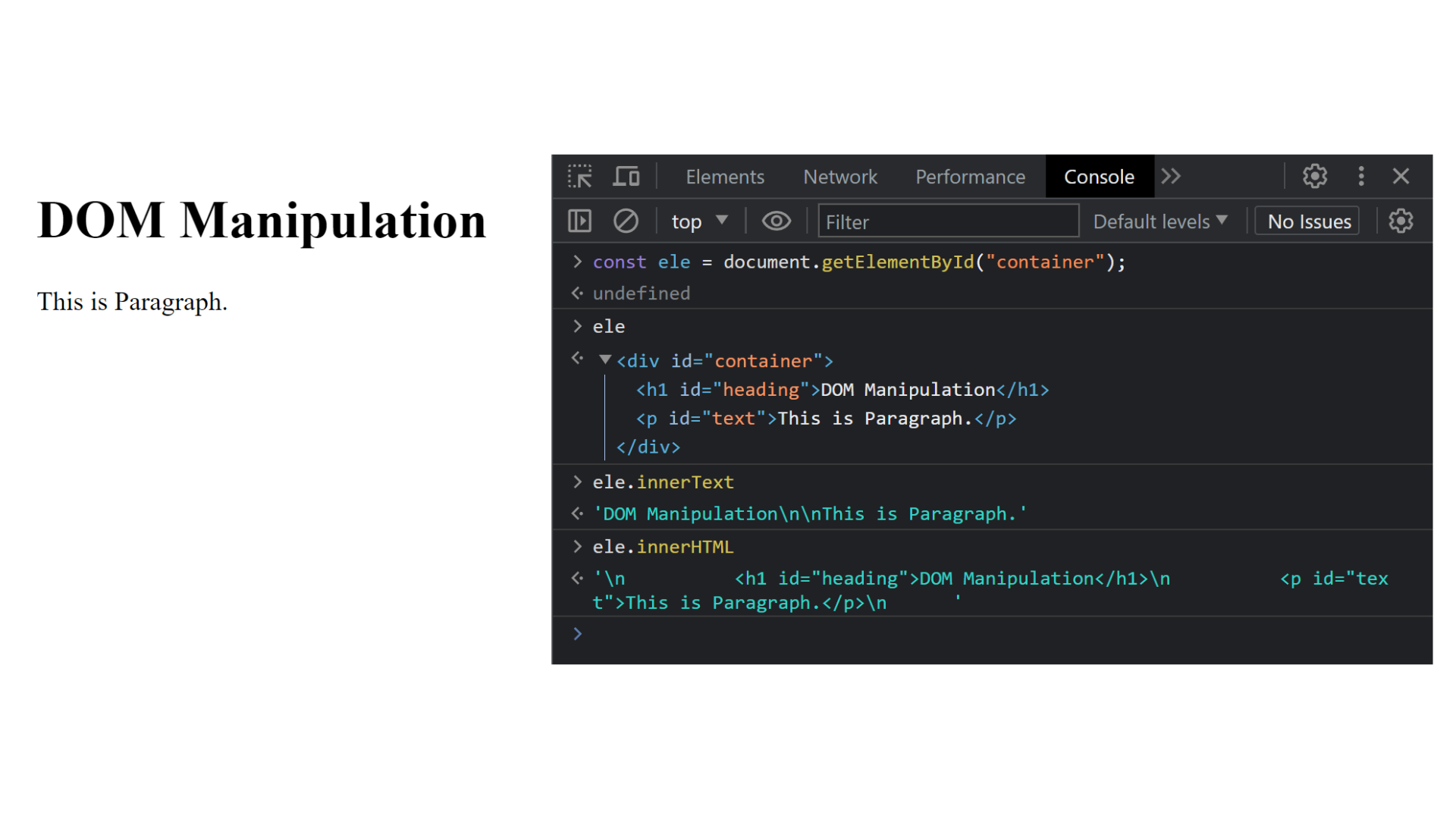Click the Elements panel tab
The width and height of the screenshot is (1456, 819).
pos(723,176)
